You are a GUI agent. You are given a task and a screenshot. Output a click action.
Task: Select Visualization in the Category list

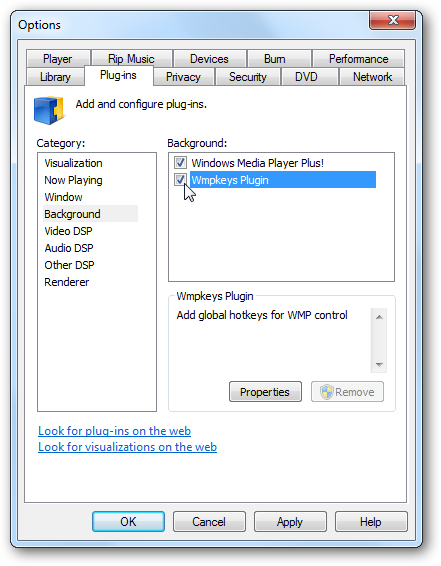(73, 163)
